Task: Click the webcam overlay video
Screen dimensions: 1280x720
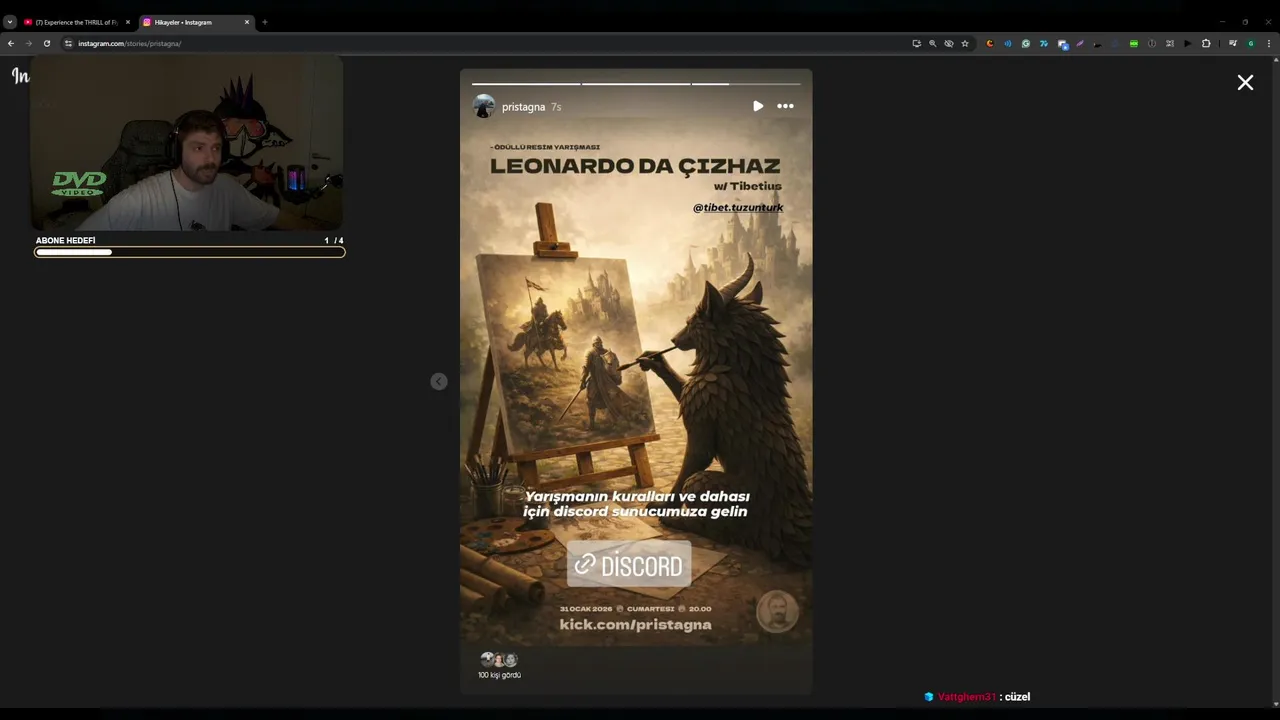Action: (x=187, y=143)
